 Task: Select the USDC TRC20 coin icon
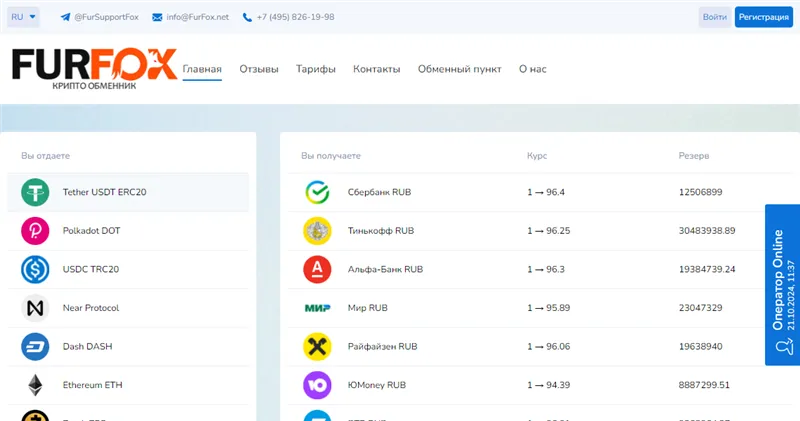pyautogui.click(x=35, y=269)
